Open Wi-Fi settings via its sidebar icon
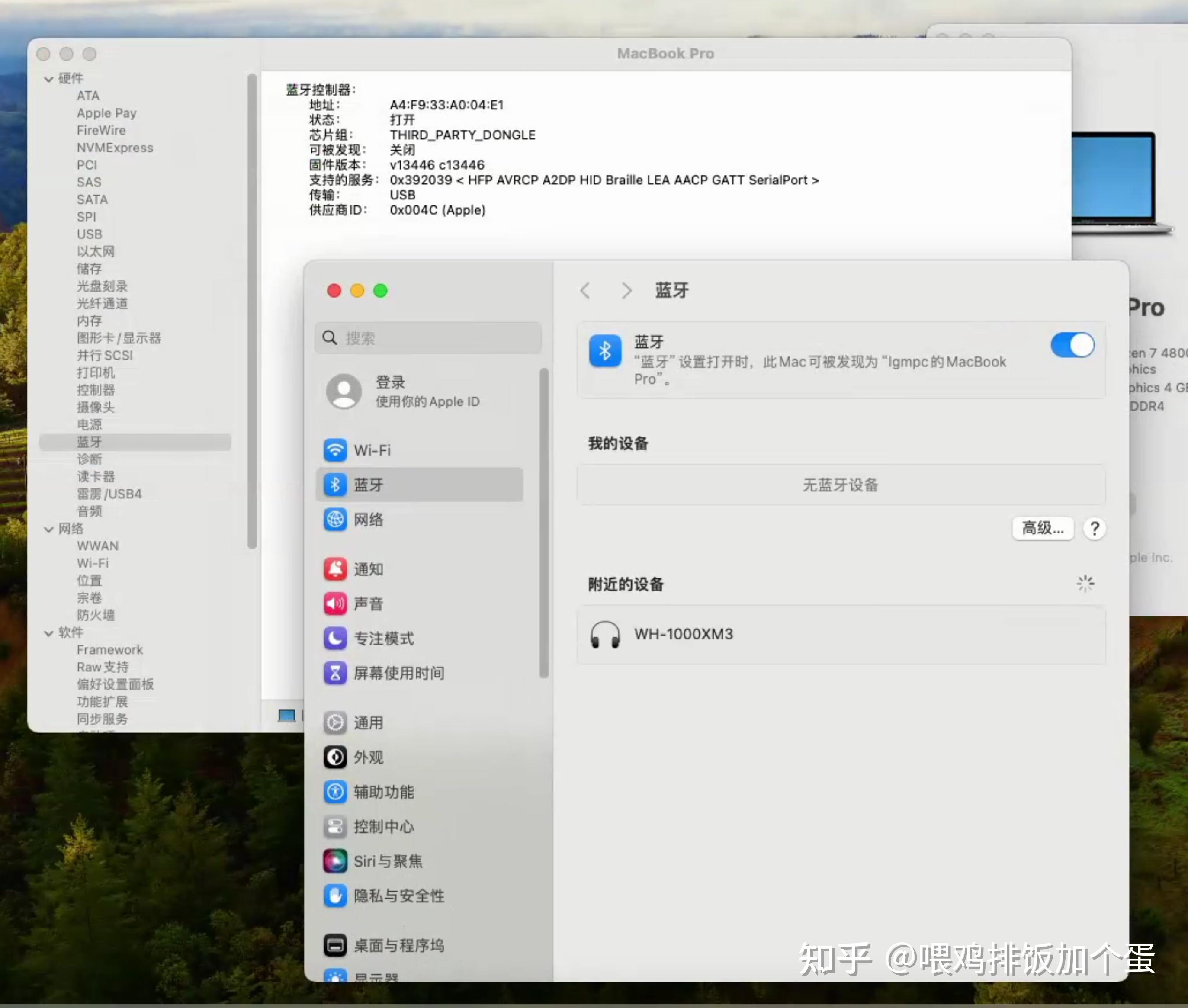Screen dimensions: 1188x1008 (x=335, y=450)
